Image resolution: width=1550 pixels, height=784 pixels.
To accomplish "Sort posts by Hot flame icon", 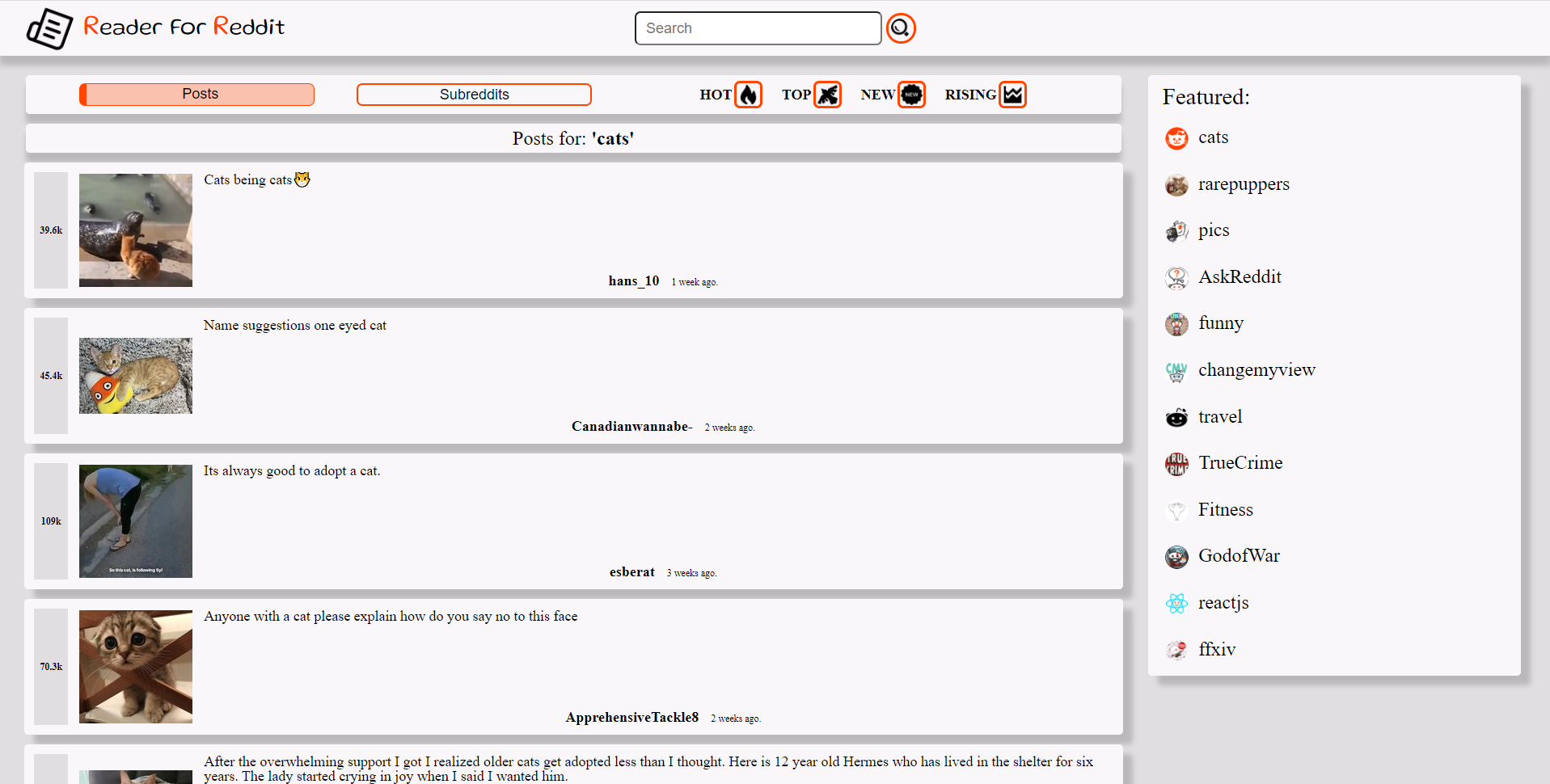I will tap(748, 95).
